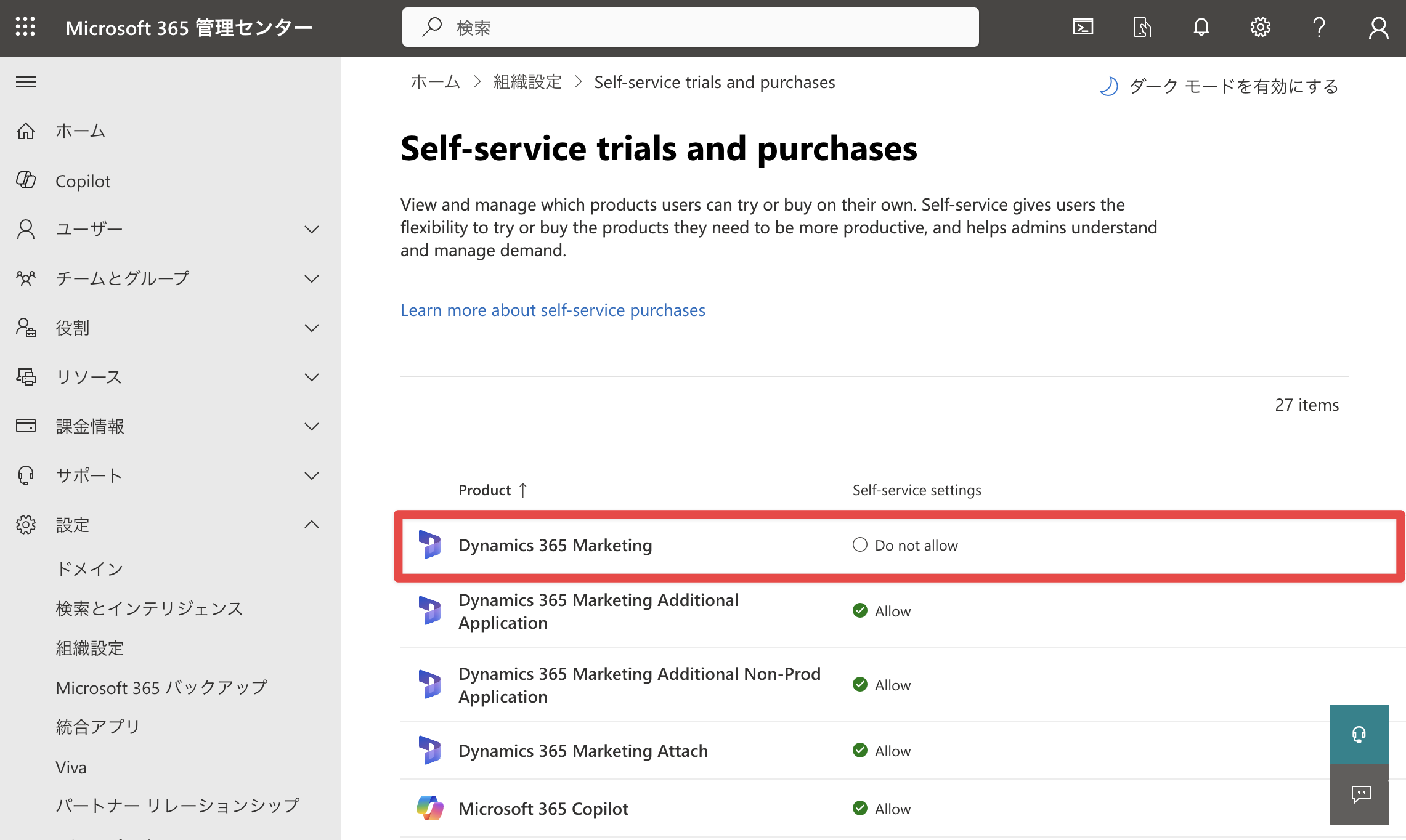Click the Additional Non-Prod Application product icon
This screenshot has height=840, width=1406.
(429, 685)
